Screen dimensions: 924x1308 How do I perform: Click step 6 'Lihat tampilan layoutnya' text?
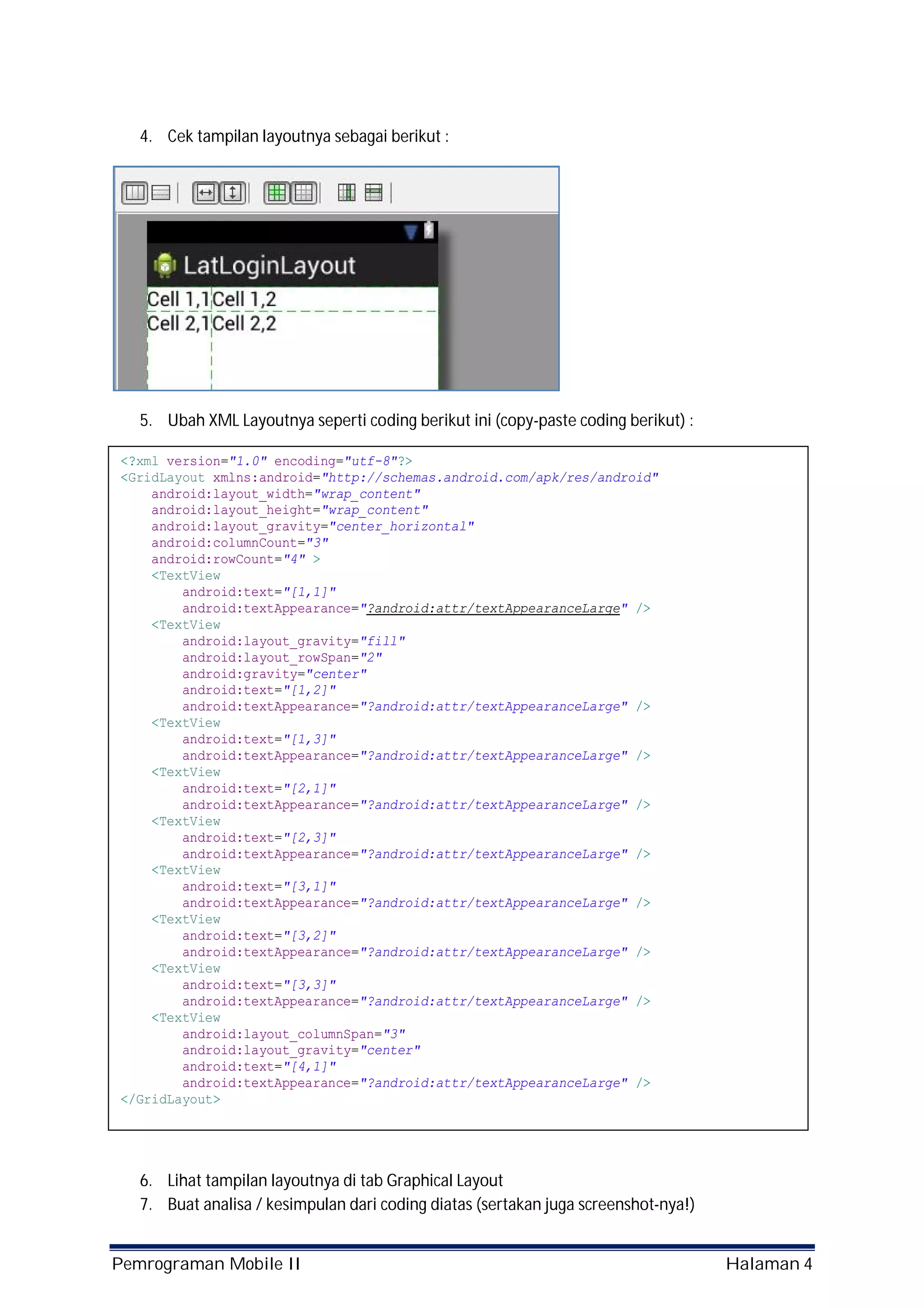point(335,1181)
